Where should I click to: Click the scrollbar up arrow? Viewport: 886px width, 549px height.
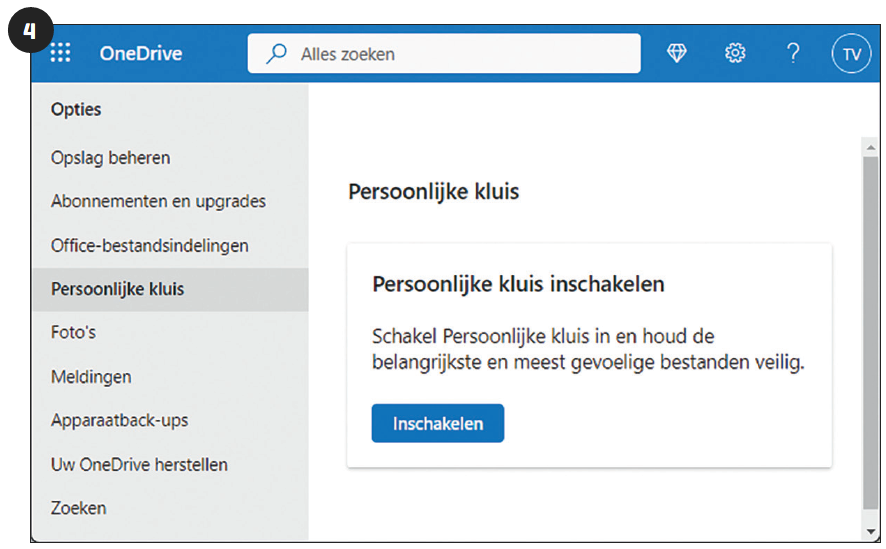[x=871, y=147]
